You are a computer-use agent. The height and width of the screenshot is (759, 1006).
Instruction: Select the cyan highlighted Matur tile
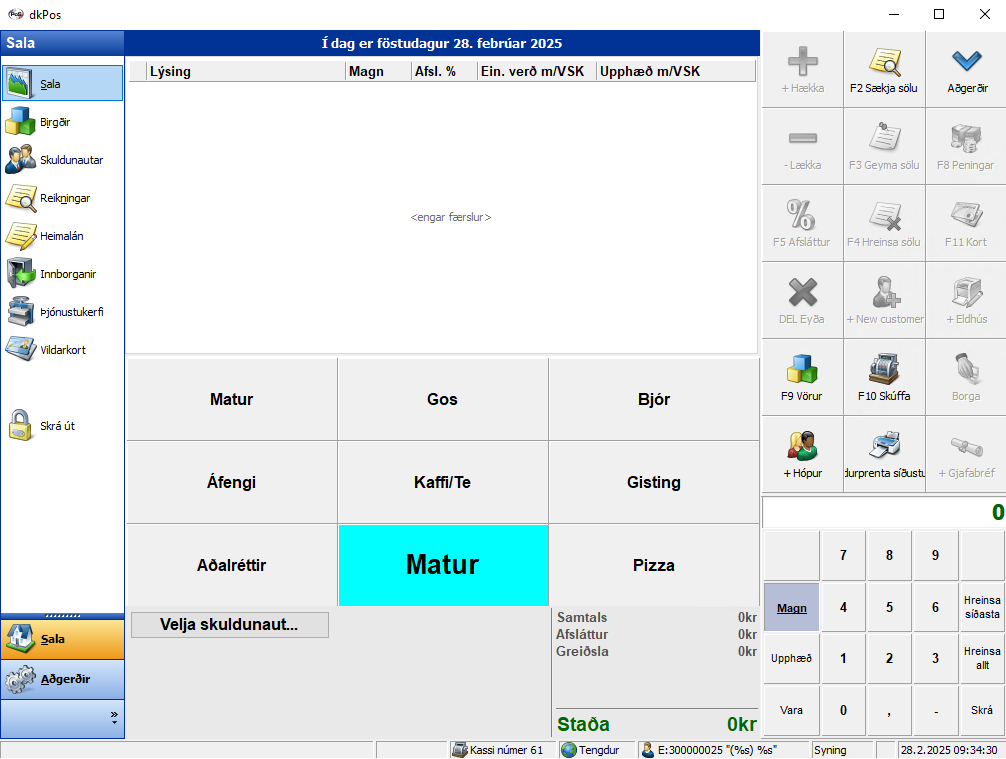(x=442, y=565)
